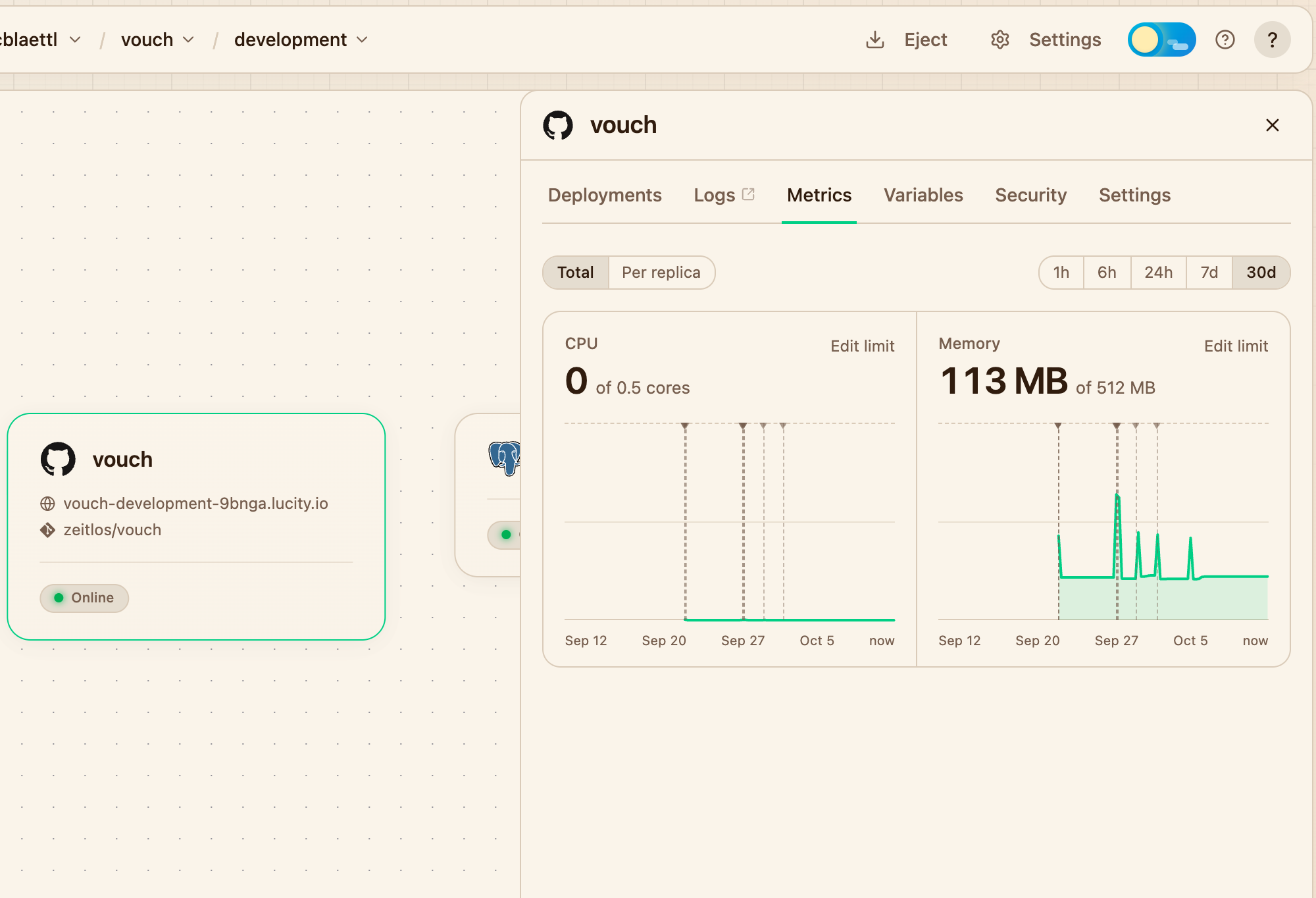
Task: Click Edit limit for CPU
Action: coord(862,346)
